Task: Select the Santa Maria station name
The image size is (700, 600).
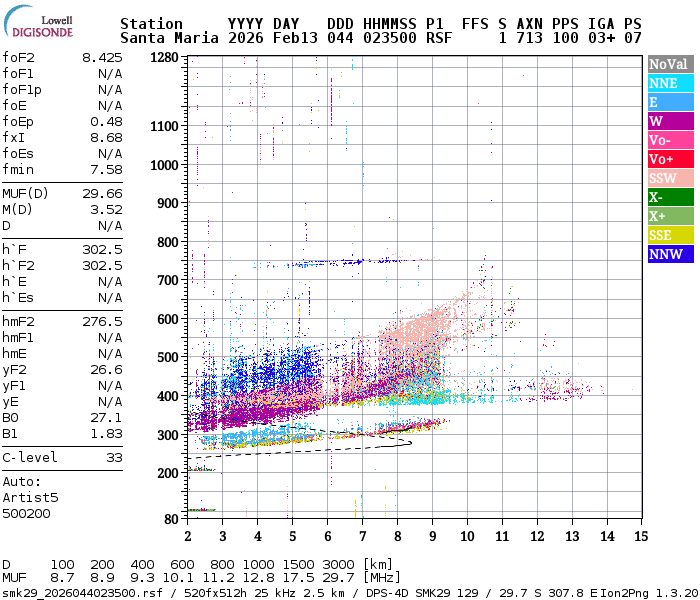Action: (x=169, y=38)
